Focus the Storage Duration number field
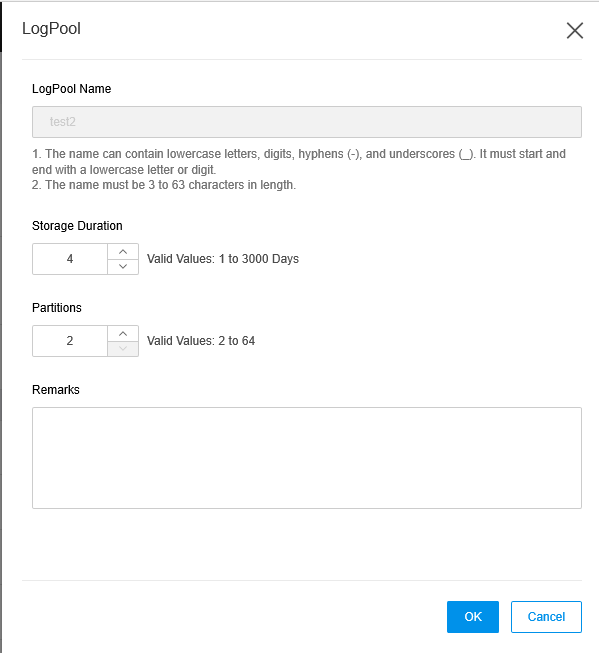This screenshot has width=599, height=653. point(70,259)
